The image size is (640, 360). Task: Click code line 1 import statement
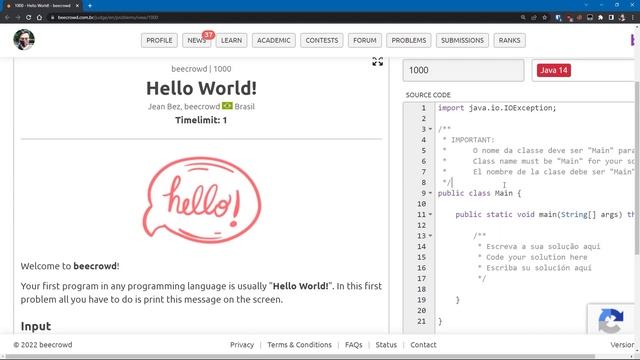tap(497, 108)
